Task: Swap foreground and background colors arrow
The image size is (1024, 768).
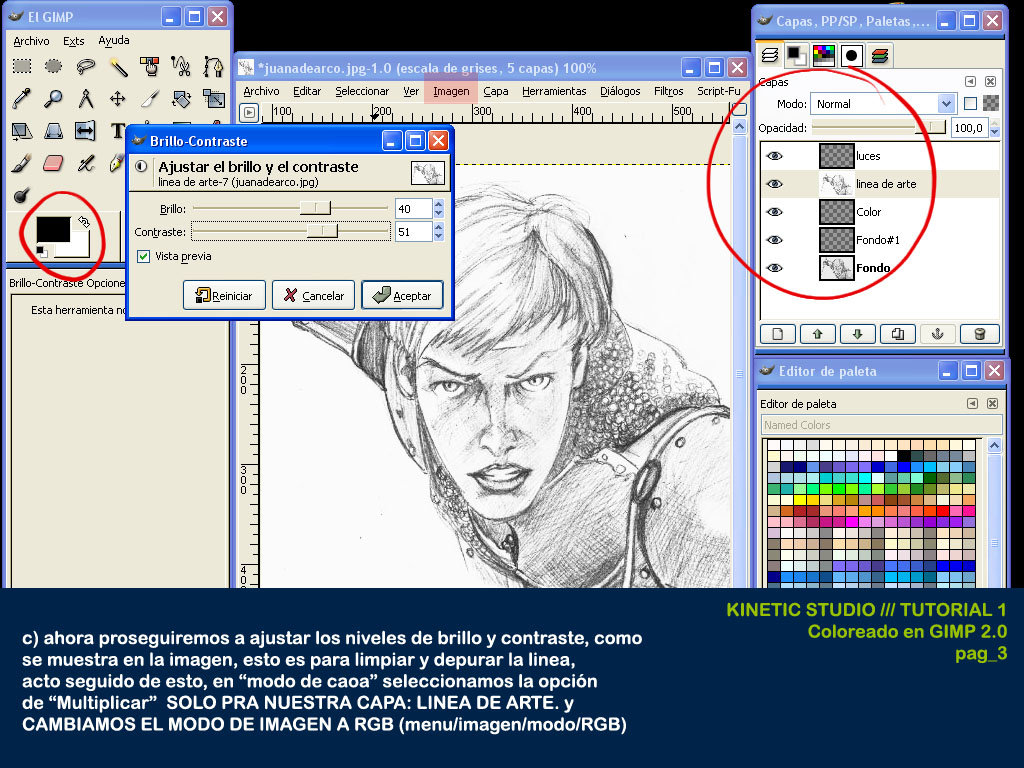Action: pos(84,221)
